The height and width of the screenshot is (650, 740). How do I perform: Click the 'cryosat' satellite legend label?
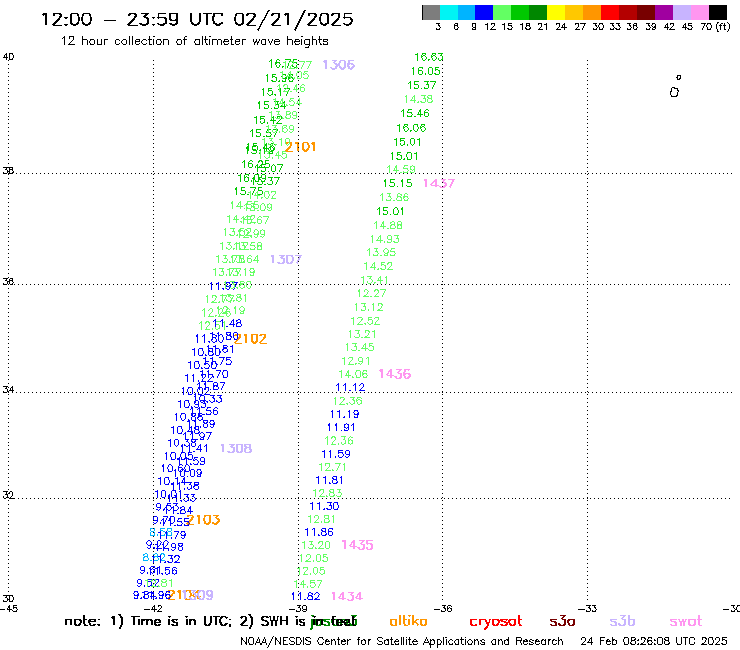click(x=496, y=622)
